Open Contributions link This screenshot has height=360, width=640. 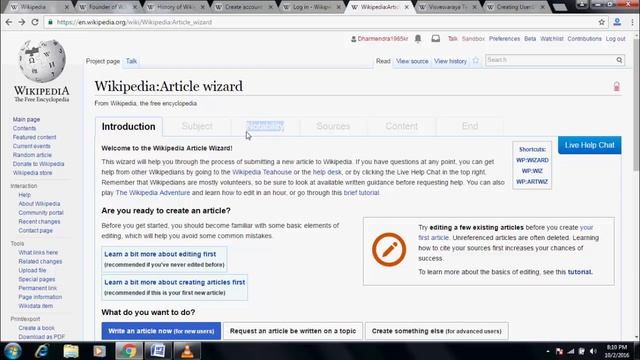coord(584,39)
